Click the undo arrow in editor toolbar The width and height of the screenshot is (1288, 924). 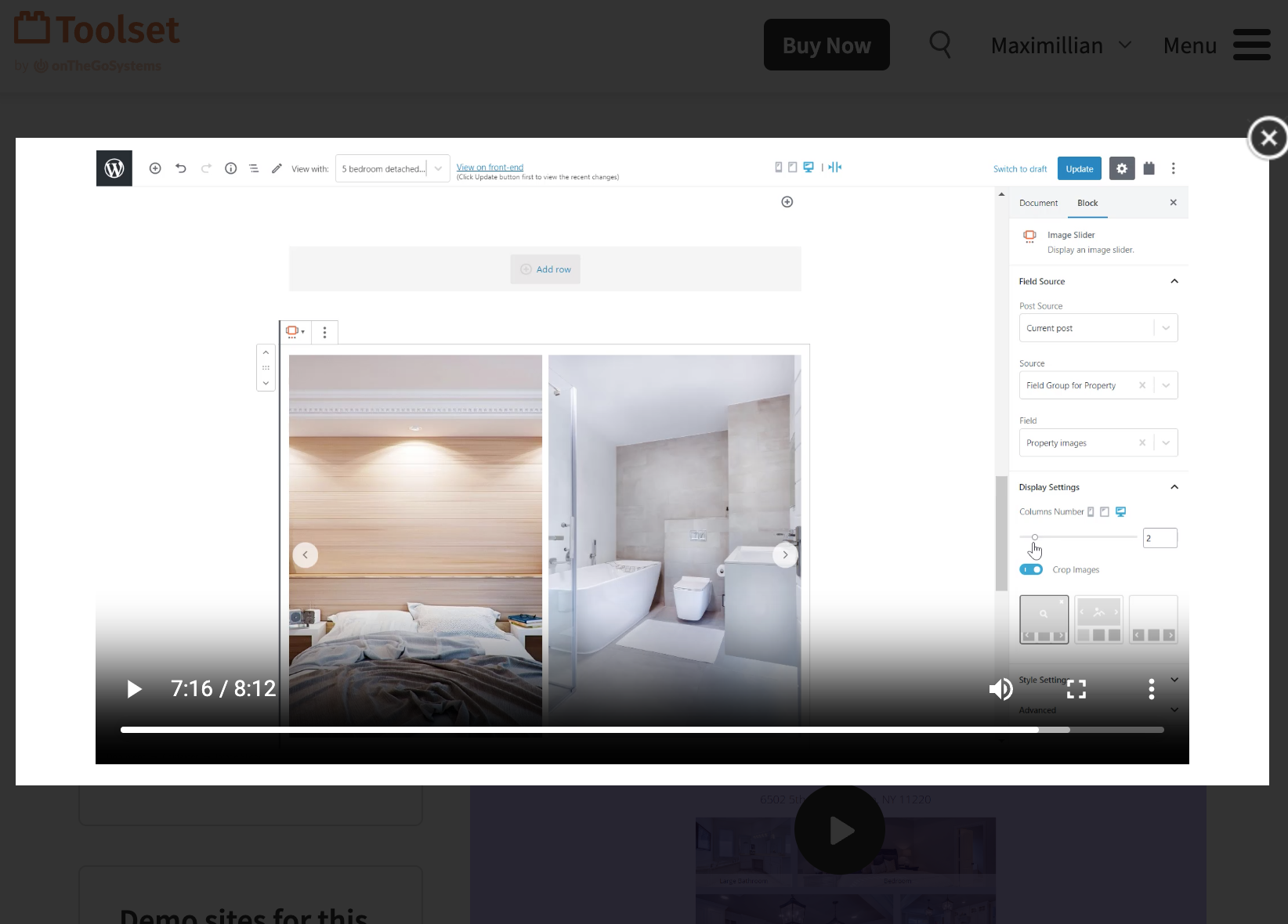[181, 168]
